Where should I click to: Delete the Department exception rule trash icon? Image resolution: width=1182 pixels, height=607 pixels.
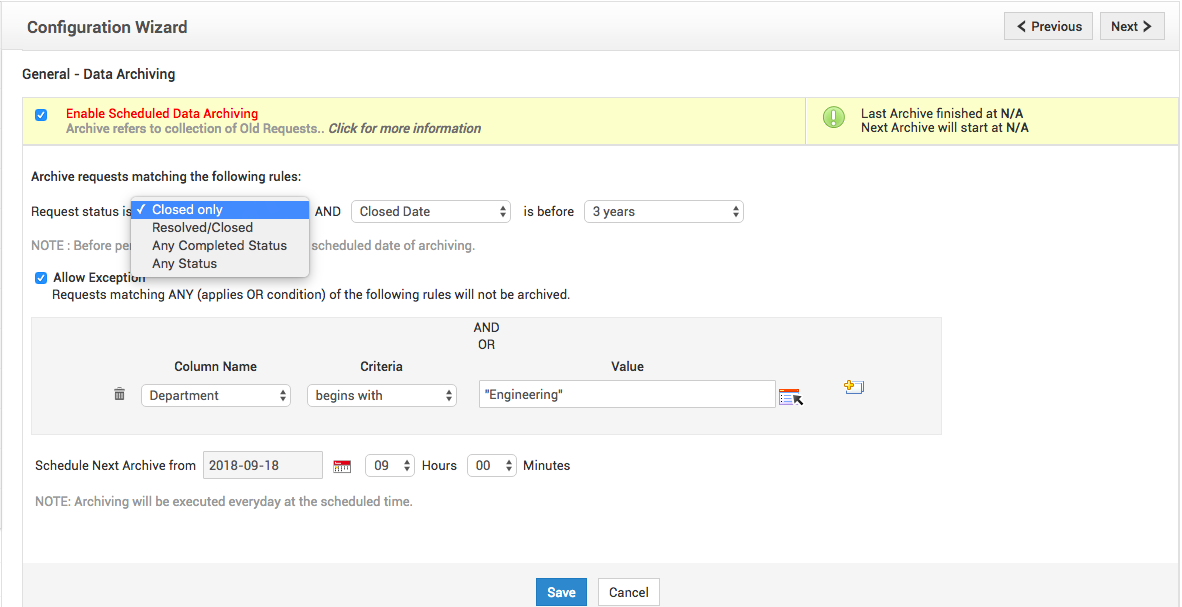119,394
